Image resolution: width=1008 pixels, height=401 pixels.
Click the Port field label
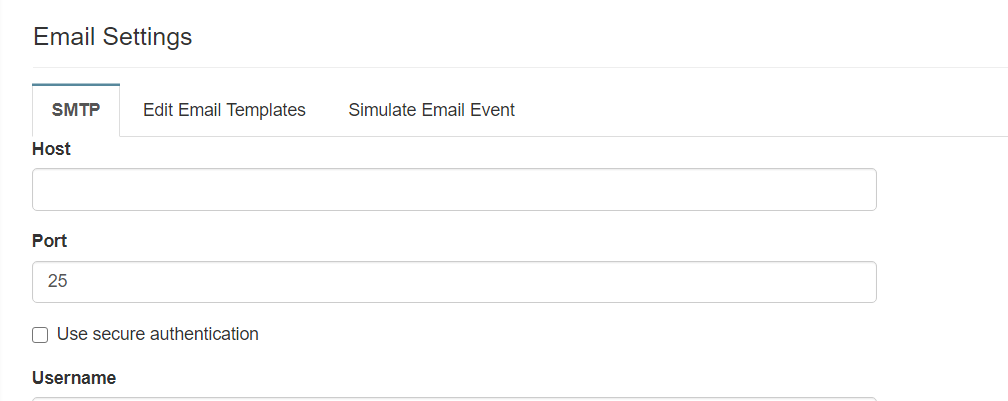click(x=49, y=241)
